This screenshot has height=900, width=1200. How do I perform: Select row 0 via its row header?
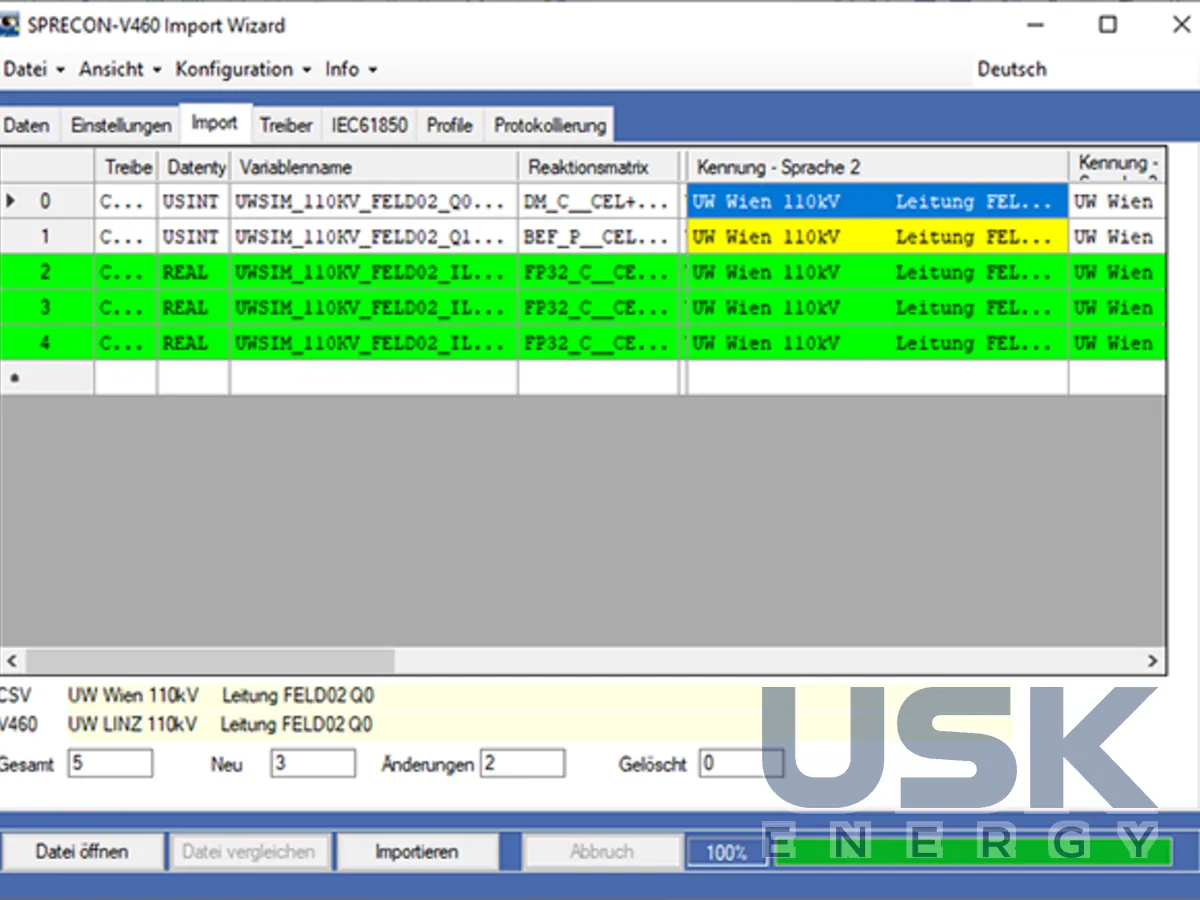(x=47, y=201)
